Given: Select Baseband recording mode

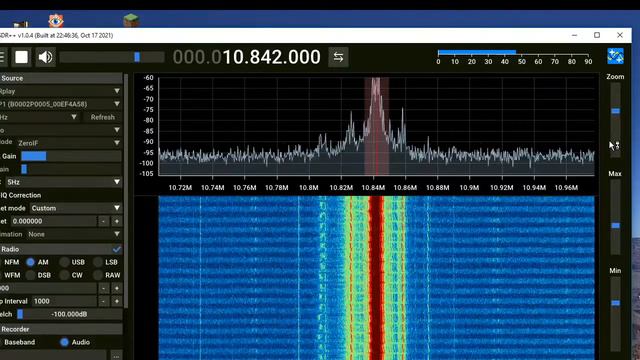Looking at the screenshot, I should [x=17, y=342].
